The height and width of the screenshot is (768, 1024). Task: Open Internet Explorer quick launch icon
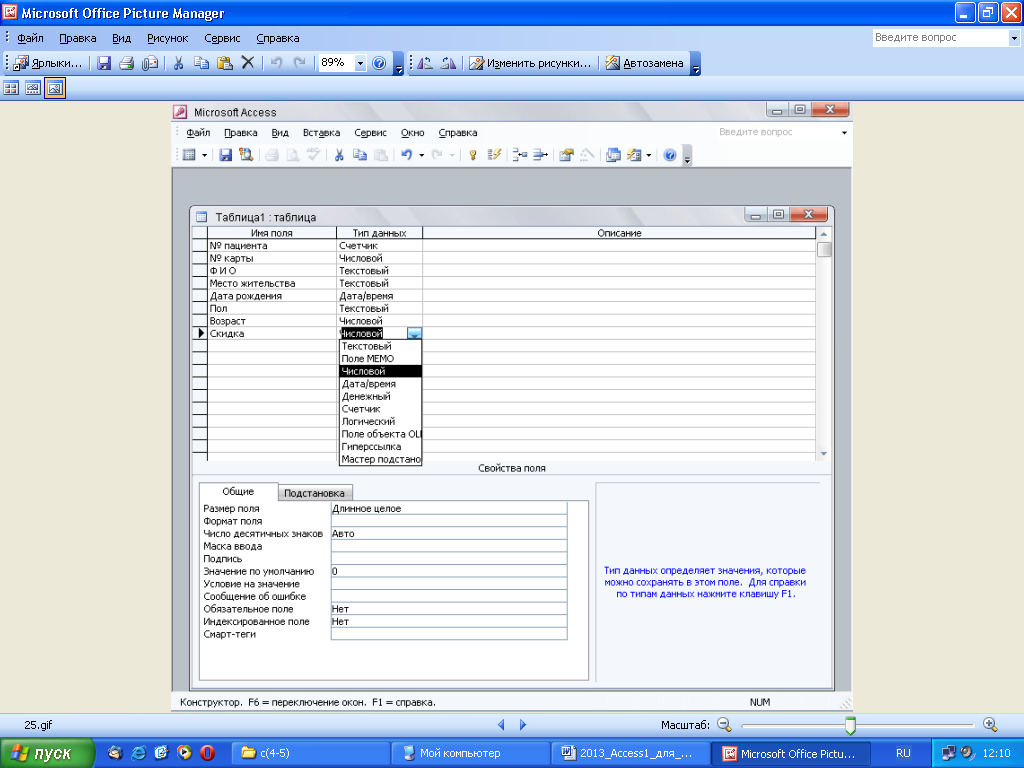point(138,753)
